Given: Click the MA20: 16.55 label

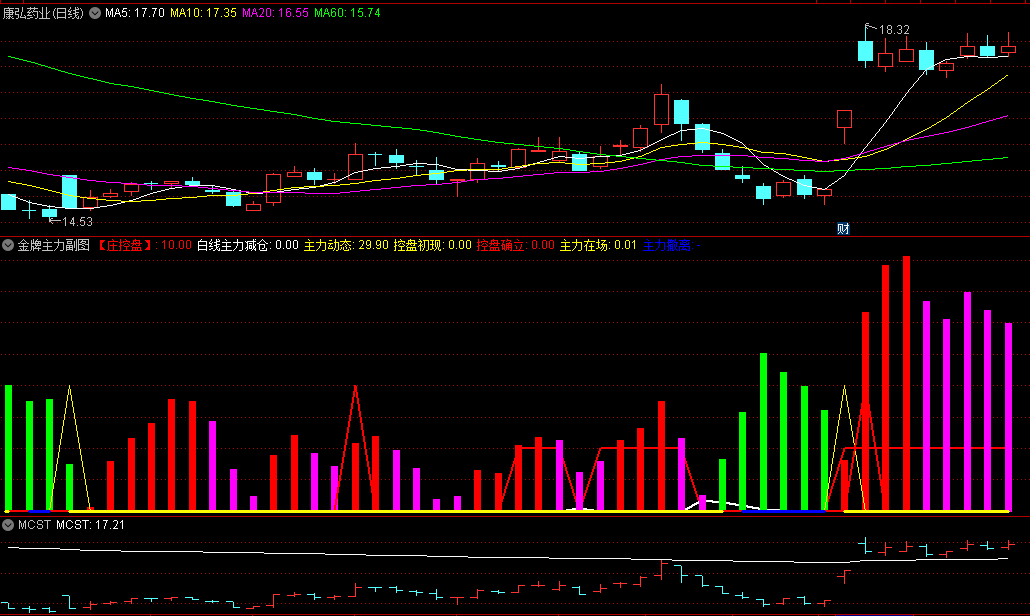Looking at the screenshot, I should [275, 13].
